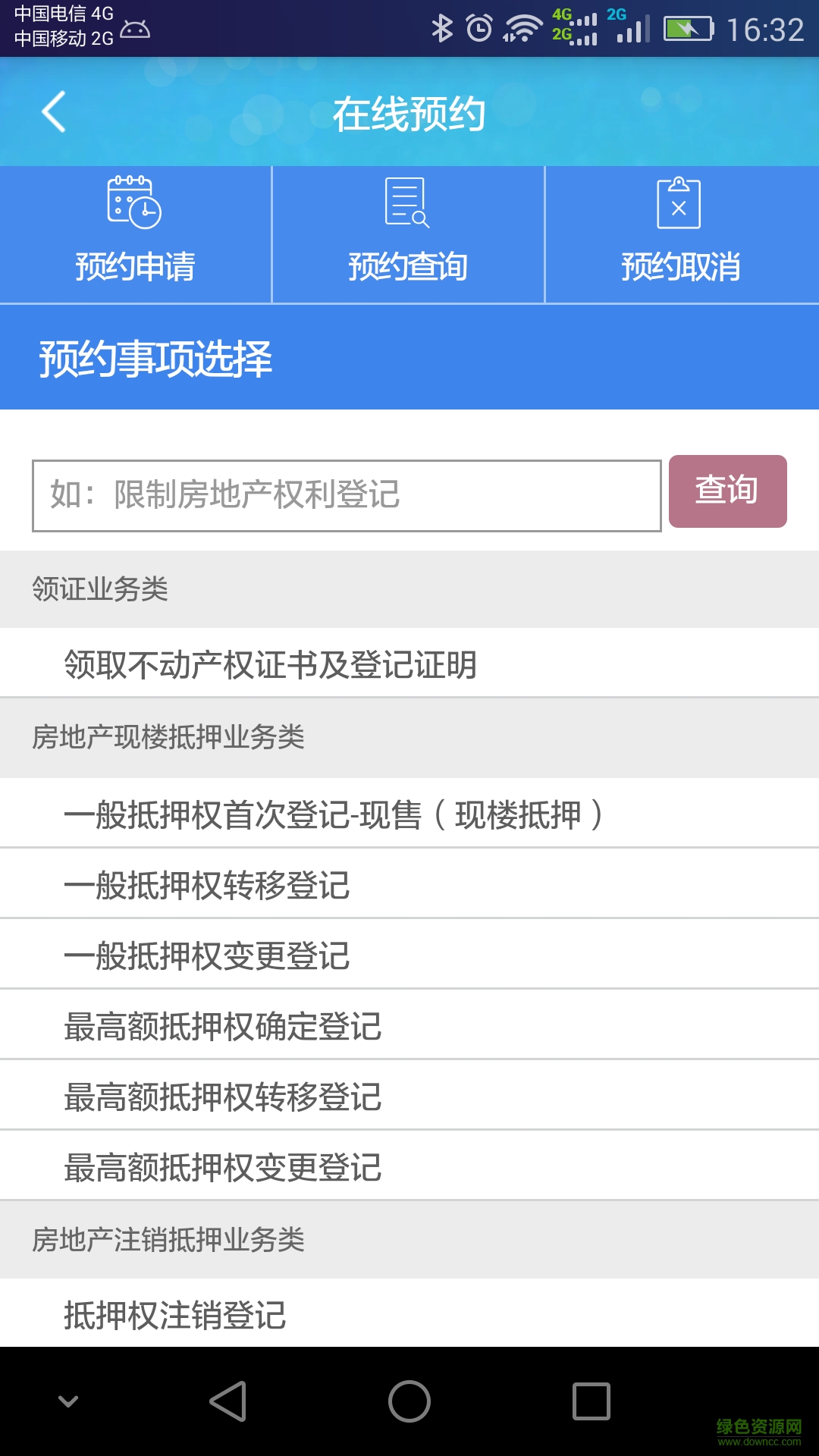The image size is (819, 1456).
Task: Choose 一般抵押权首次登记-现售 item
Action: pyautogui.click(x=334, y=814)
